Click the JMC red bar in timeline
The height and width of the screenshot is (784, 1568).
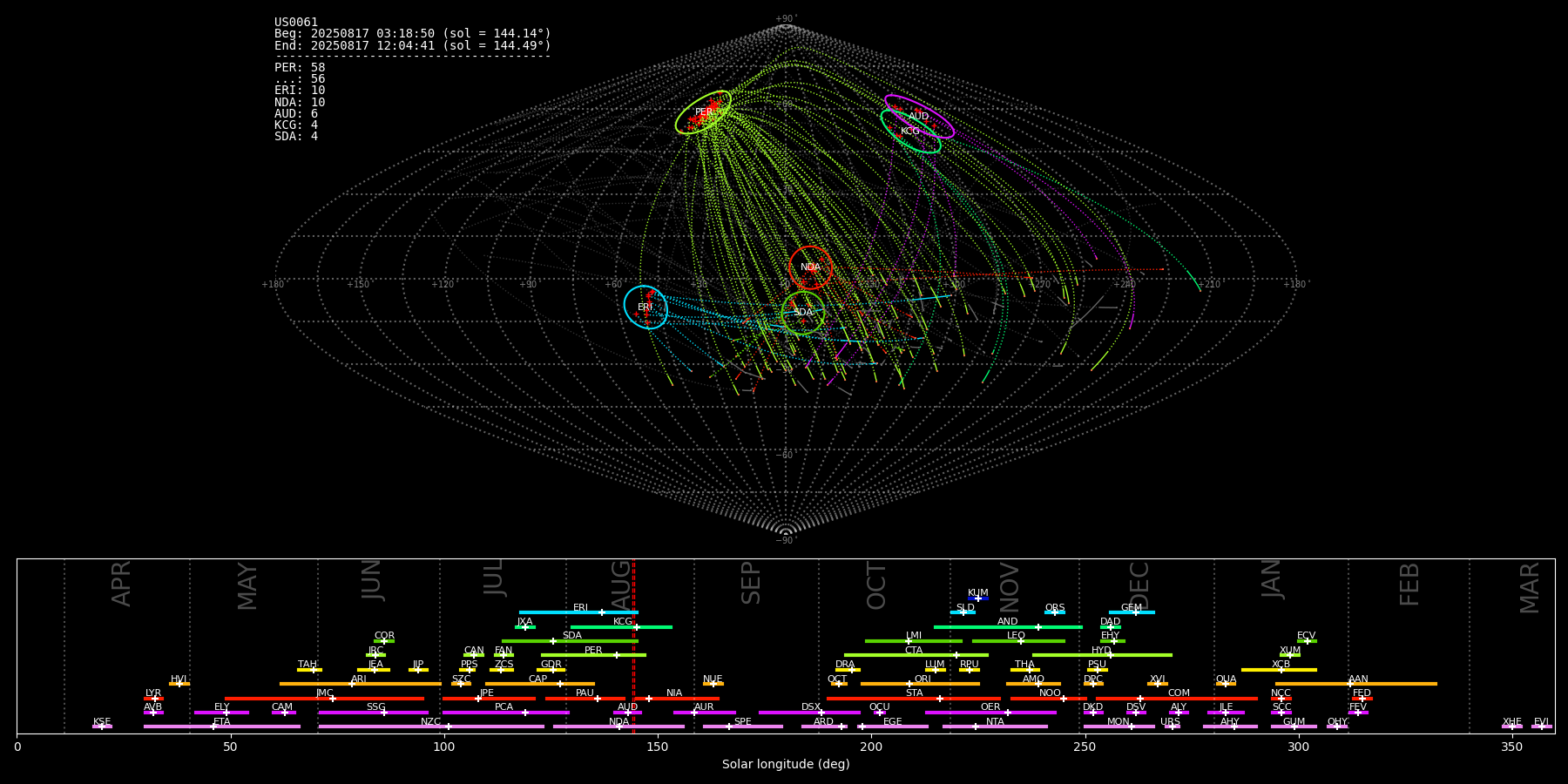(325, 699)
